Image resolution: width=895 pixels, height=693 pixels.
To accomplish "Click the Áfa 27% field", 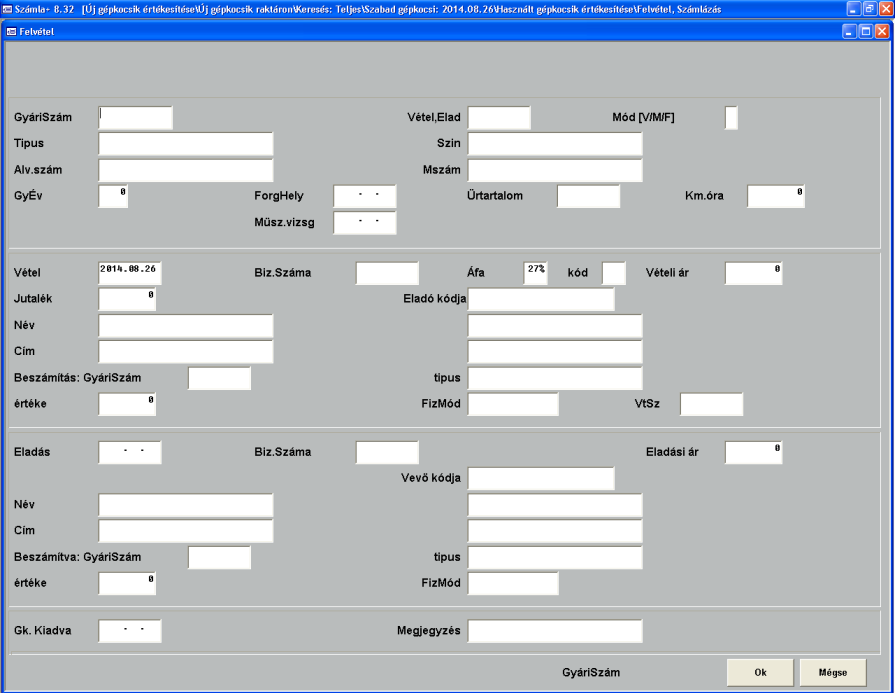I will [x=535, y=273].
